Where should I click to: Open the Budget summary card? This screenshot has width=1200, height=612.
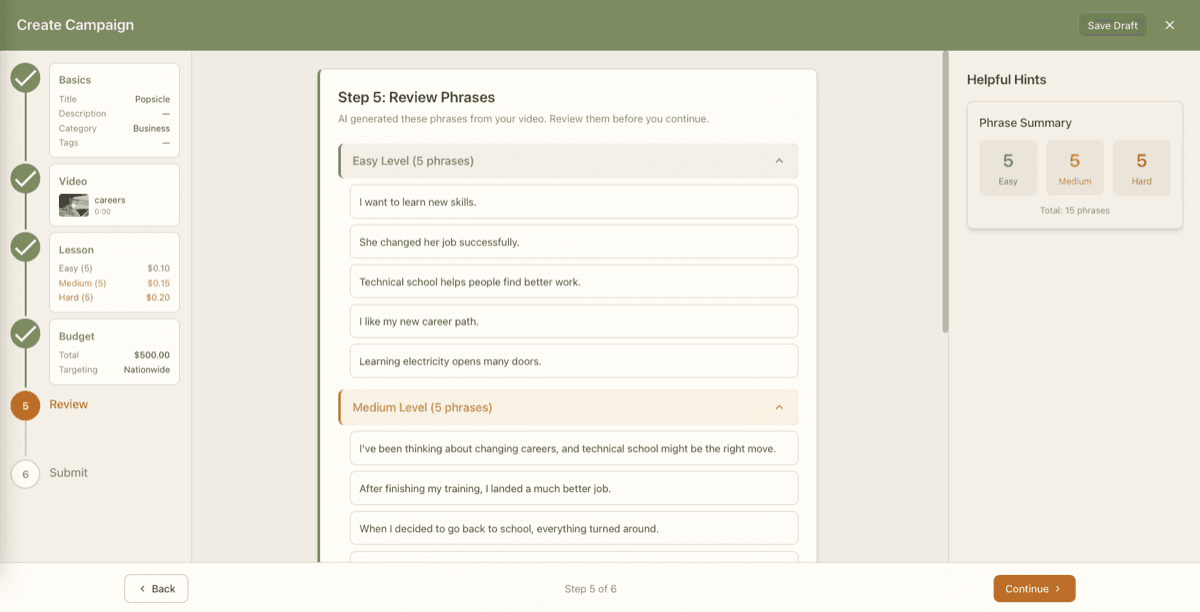pos(115,352)
